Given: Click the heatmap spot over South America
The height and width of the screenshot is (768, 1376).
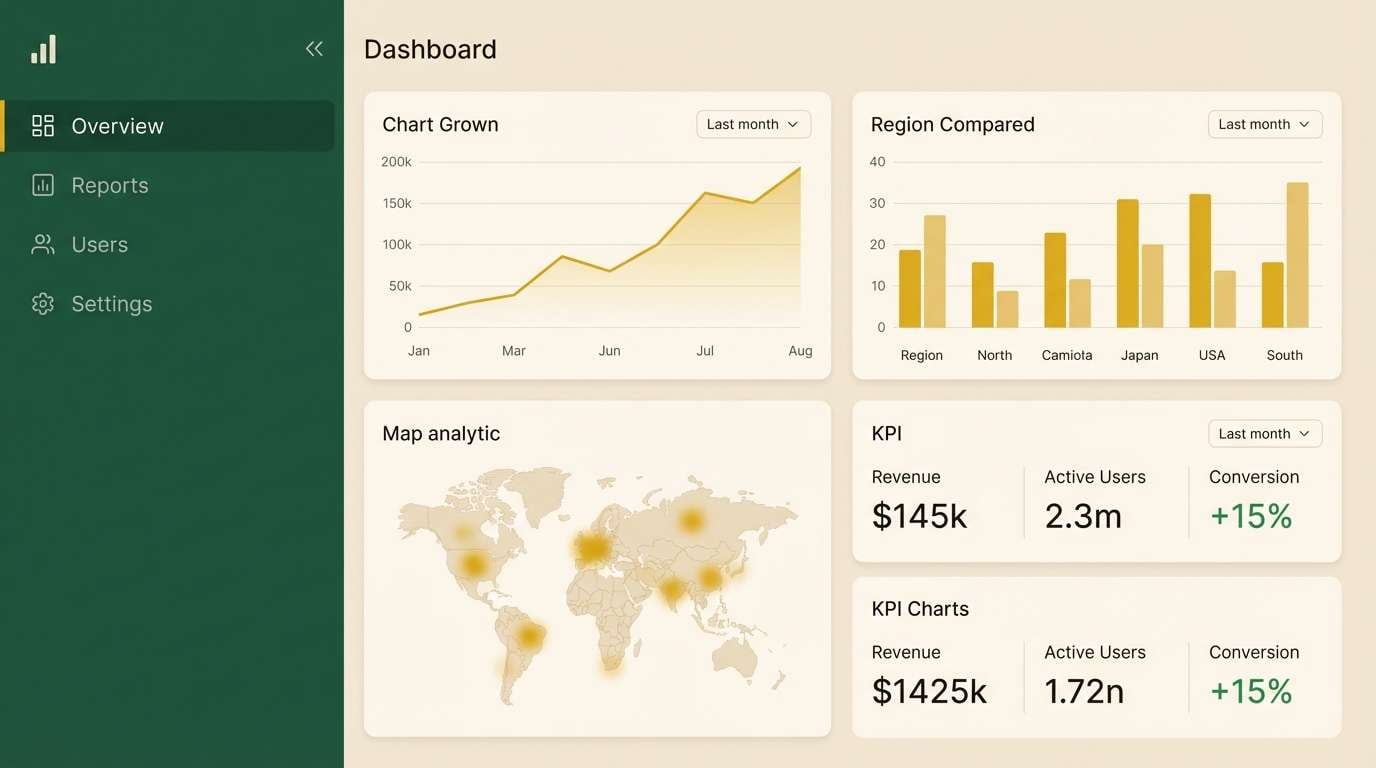Looking at the screenshot, I should pos(528,635).
